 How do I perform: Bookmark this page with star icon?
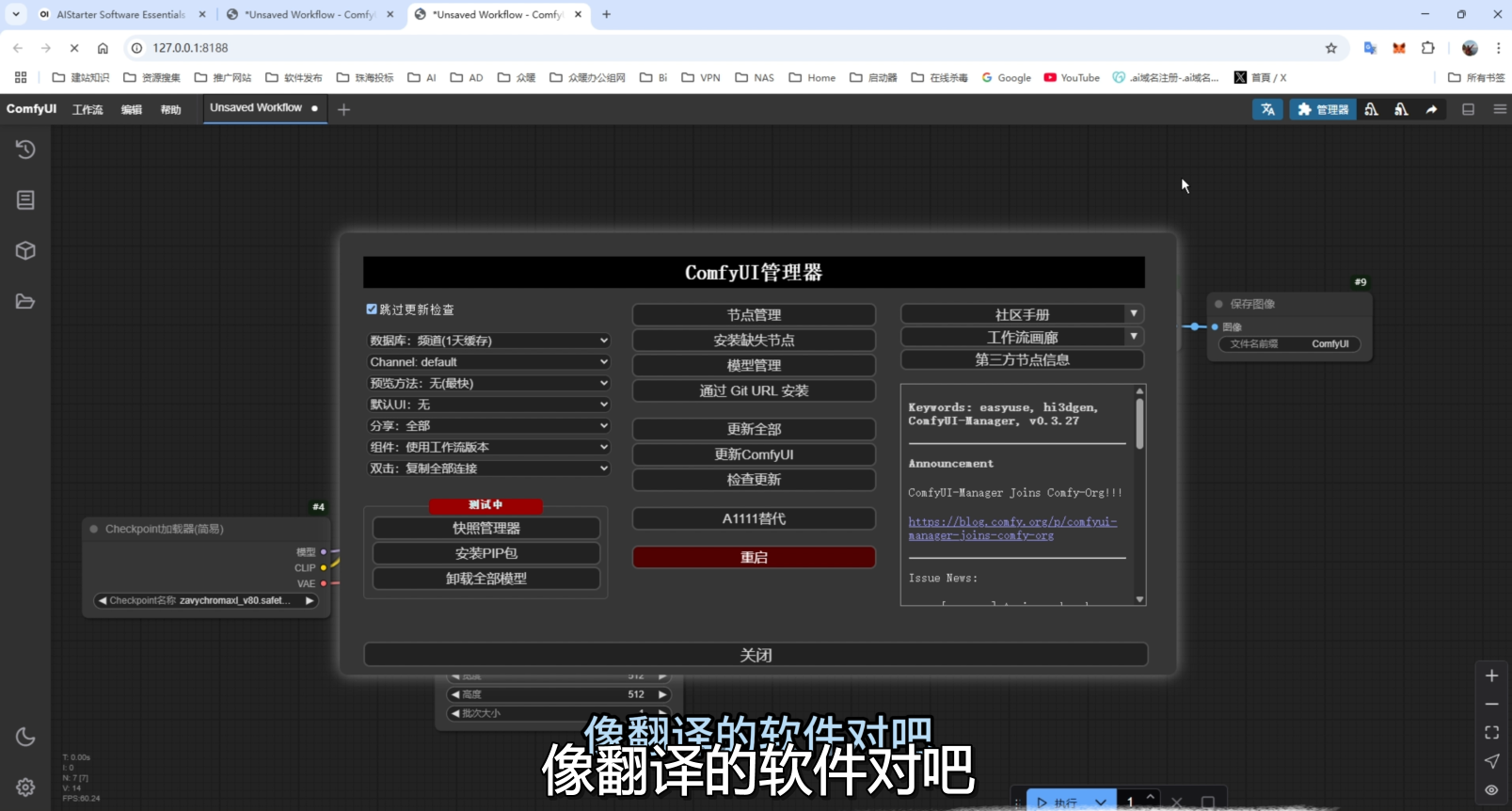click(1330, 48)
